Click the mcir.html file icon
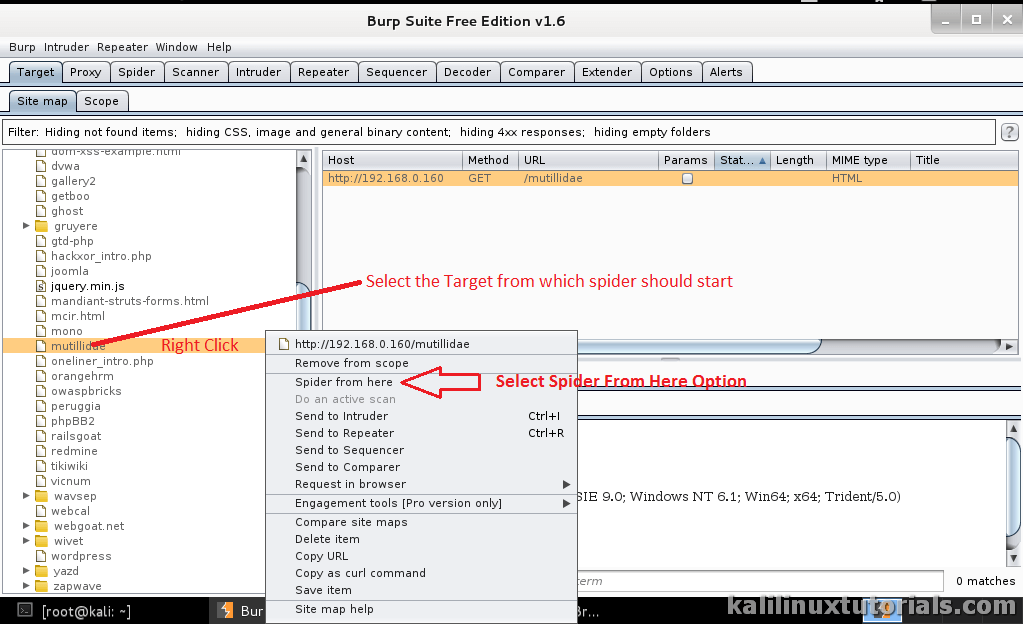 [40, 316]
